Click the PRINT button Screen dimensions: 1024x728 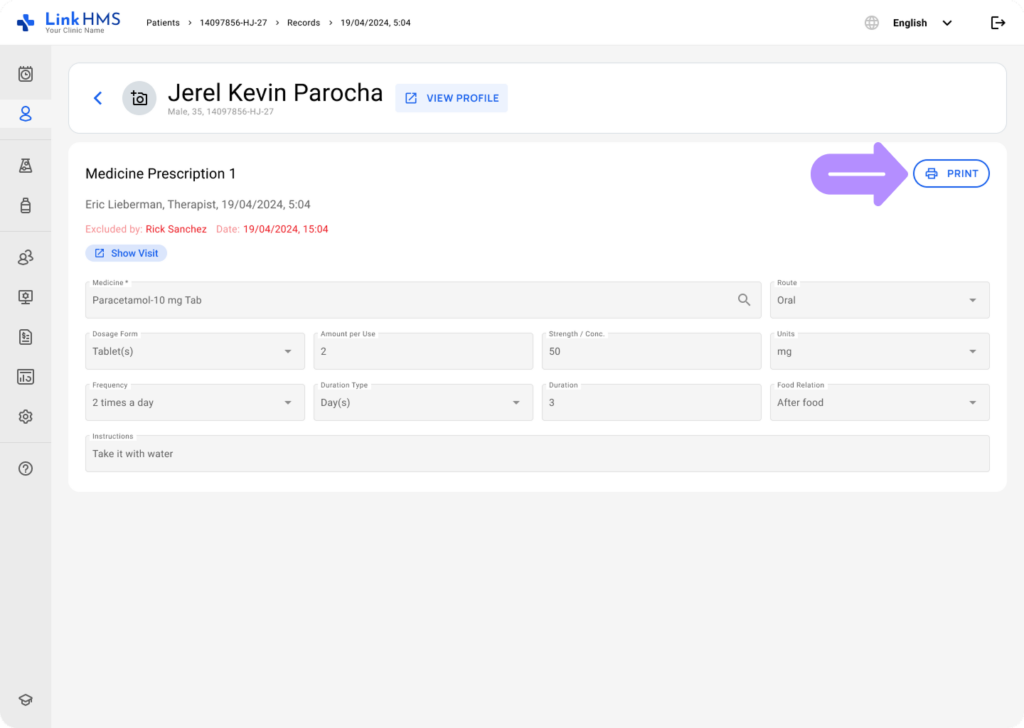951,174
